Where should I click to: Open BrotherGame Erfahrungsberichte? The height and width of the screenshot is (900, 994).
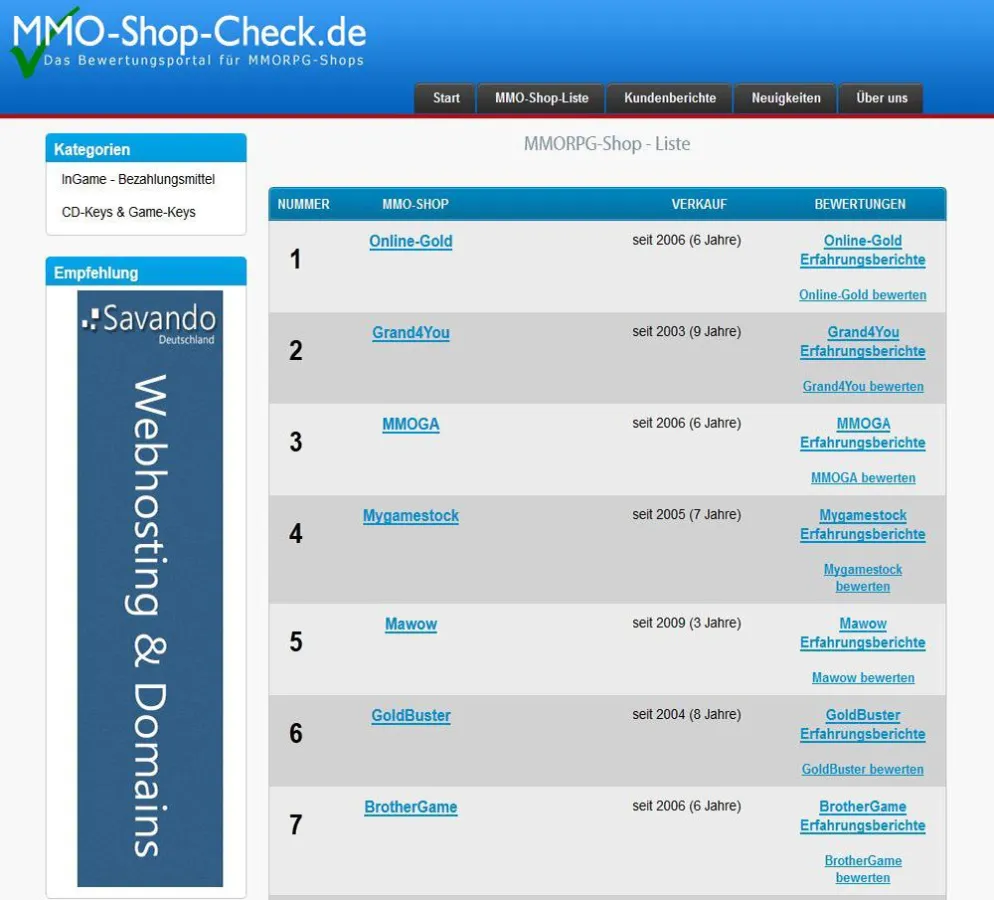[862, 816]
